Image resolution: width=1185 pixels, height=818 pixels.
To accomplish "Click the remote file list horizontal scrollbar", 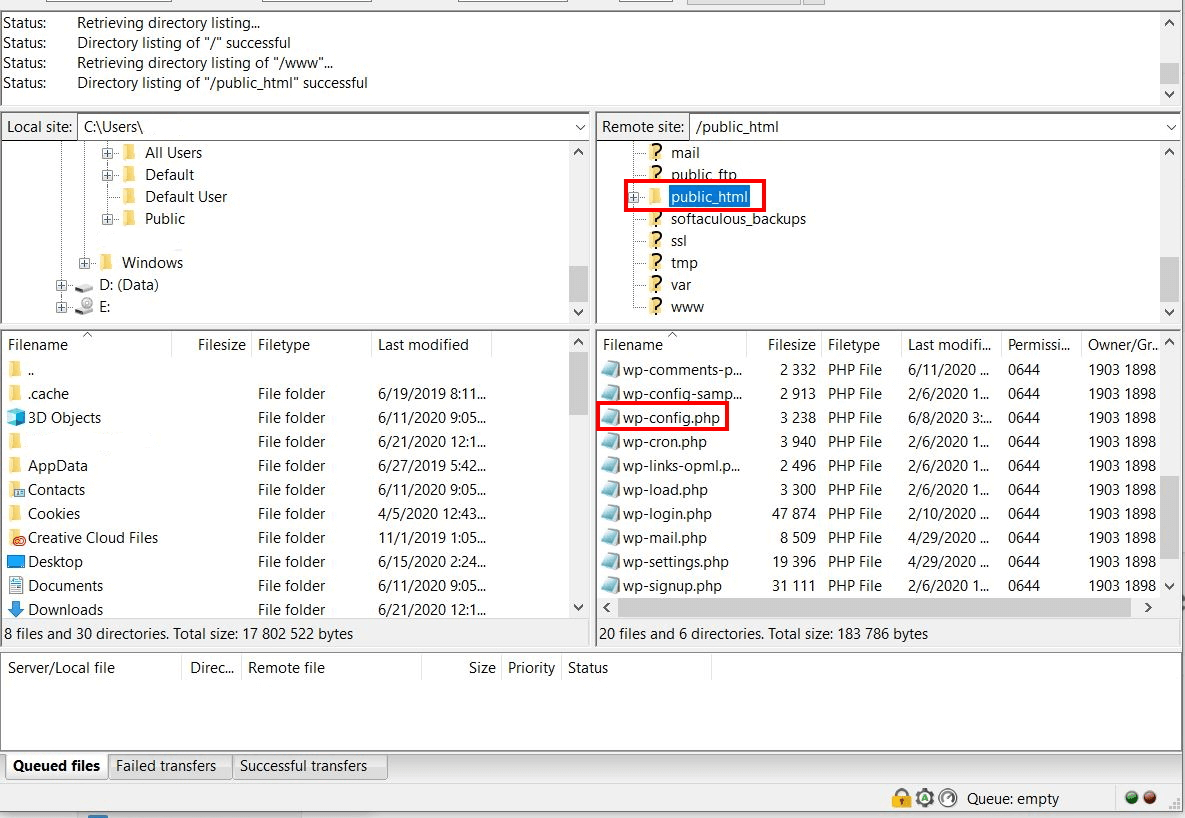I will coord(874,607).
